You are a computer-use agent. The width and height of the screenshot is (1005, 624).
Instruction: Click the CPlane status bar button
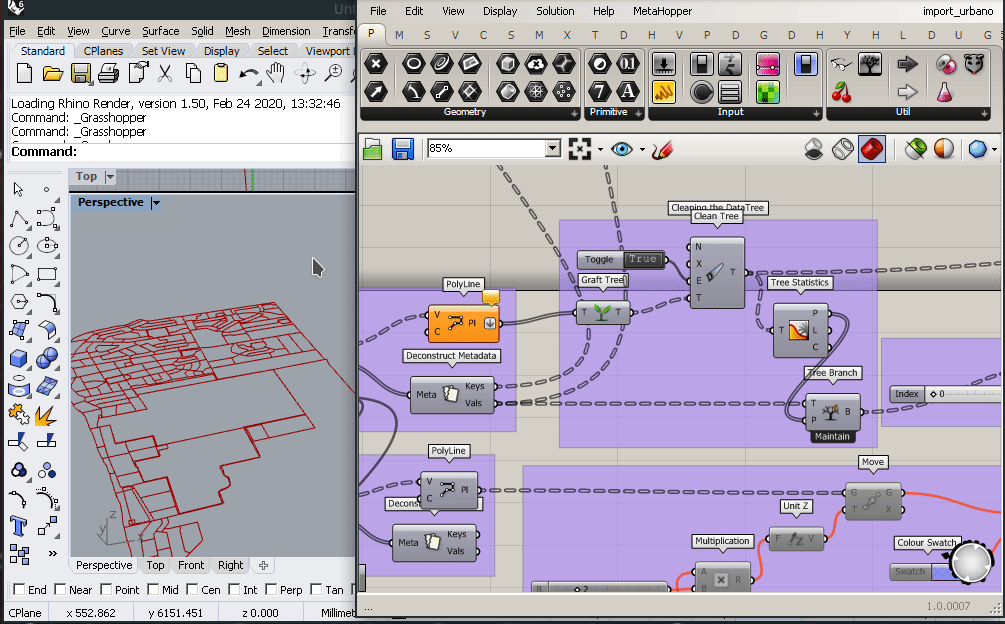[24, 613]
